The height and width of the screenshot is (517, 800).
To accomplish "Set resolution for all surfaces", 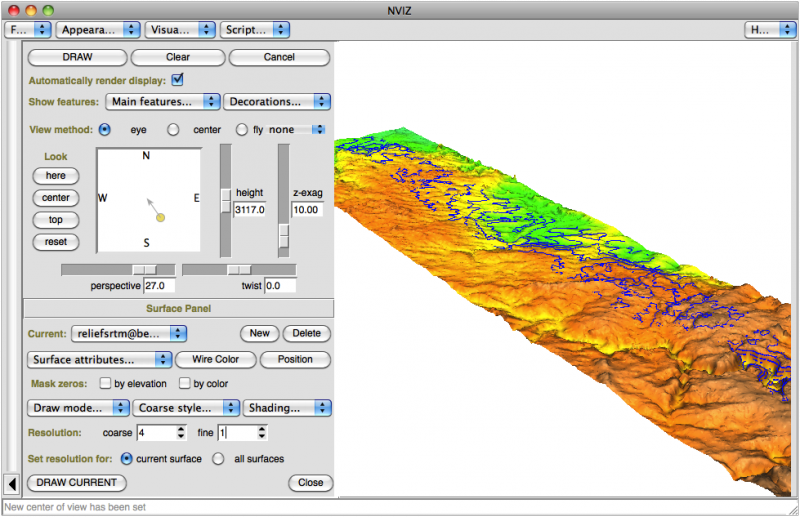I will click(218, 458).
